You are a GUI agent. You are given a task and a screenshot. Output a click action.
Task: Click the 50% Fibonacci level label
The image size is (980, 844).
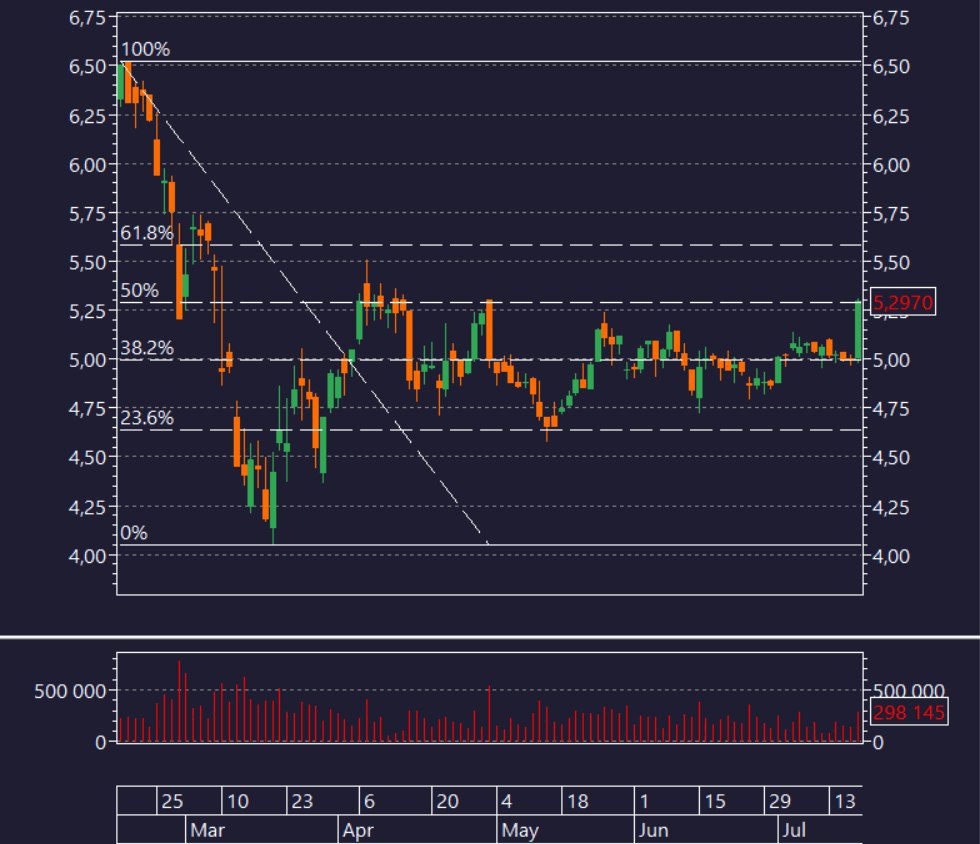(139, 290)
